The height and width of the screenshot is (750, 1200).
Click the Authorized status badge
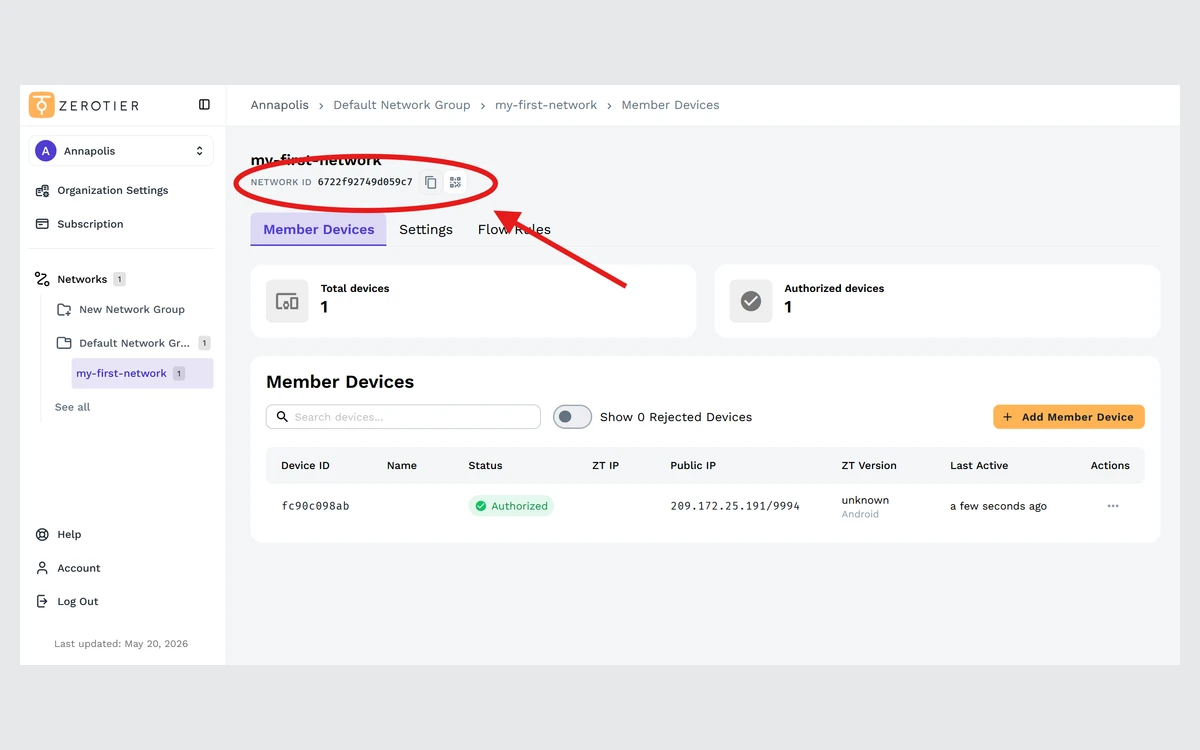coord(511,506)
